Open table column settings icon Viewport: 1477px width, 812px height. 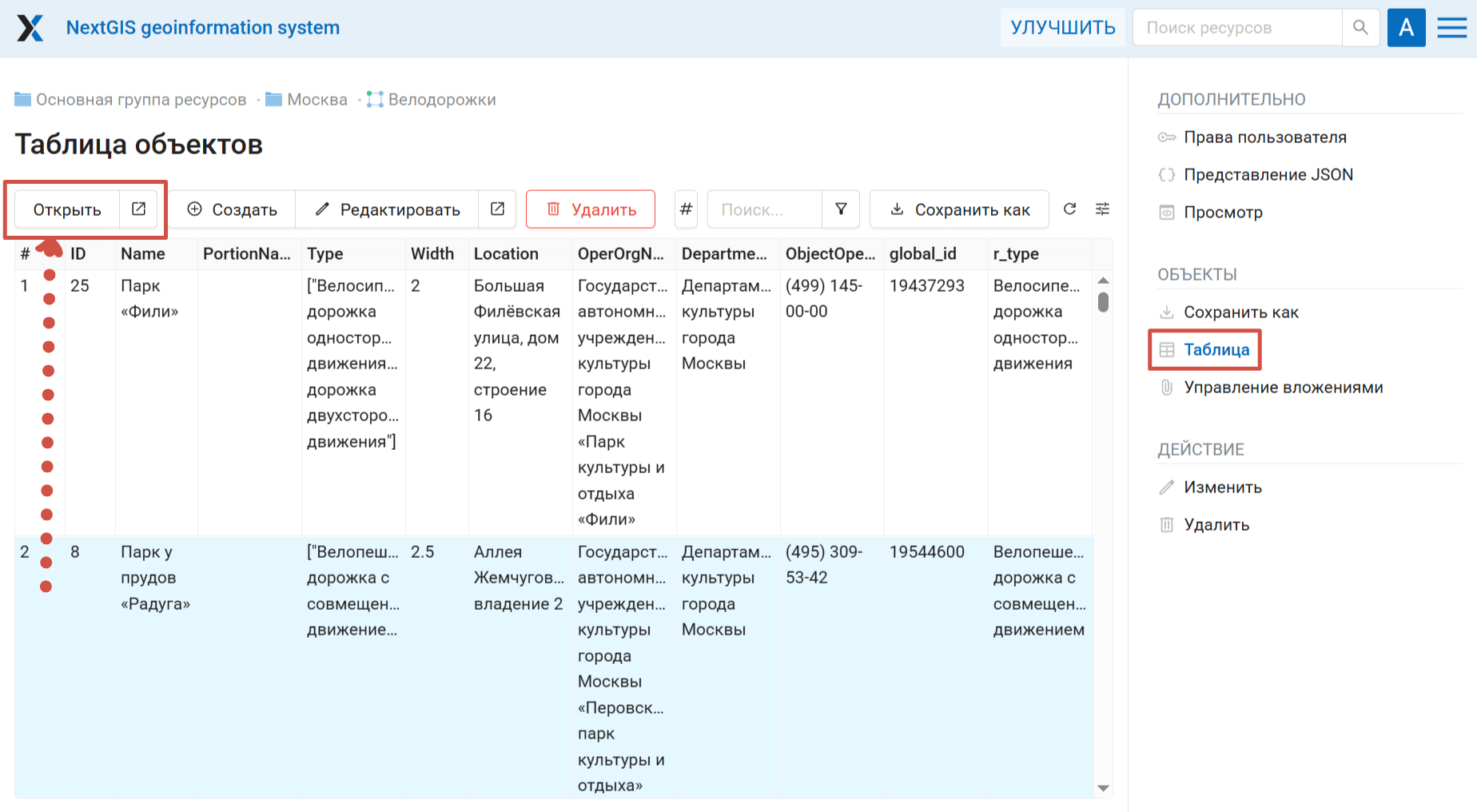(1102, 209)
